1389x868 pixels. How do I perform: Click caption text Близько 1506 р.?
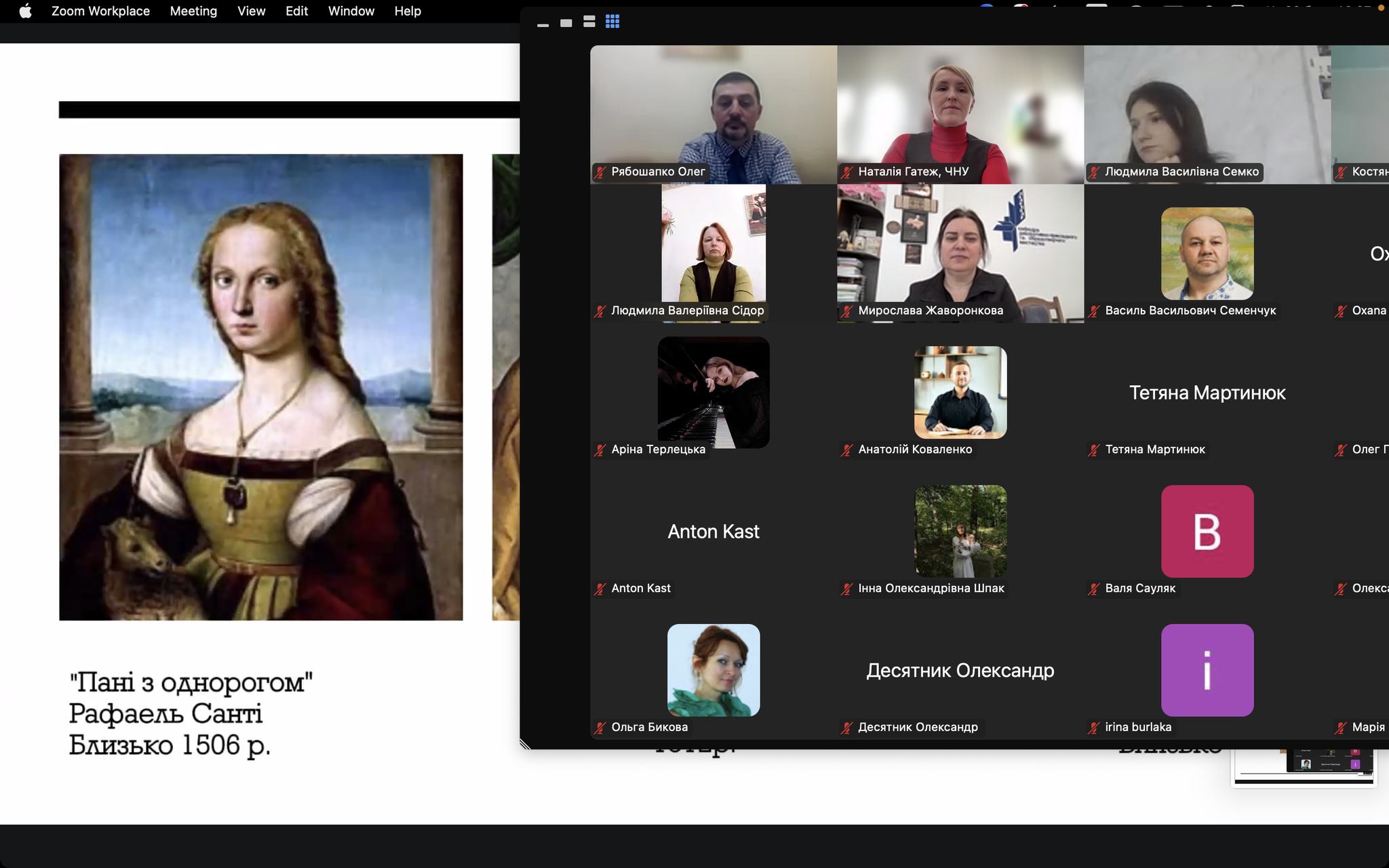[170, 745]
